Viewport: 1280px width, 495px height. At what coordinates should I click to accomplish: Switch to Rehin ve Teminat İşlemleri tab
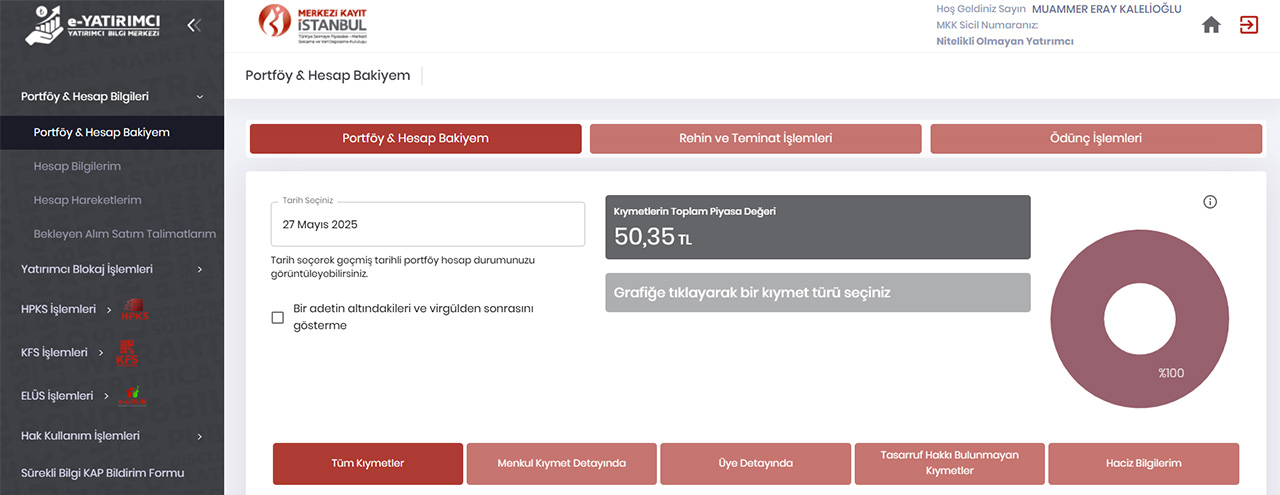[x=755, y=139]
